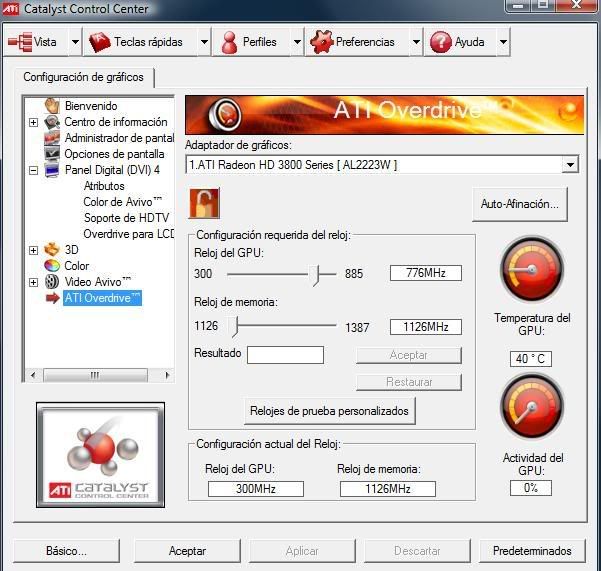Select the ATI Overdrive tree item
Screen dimensions: 601x571
tap(102, 298)
